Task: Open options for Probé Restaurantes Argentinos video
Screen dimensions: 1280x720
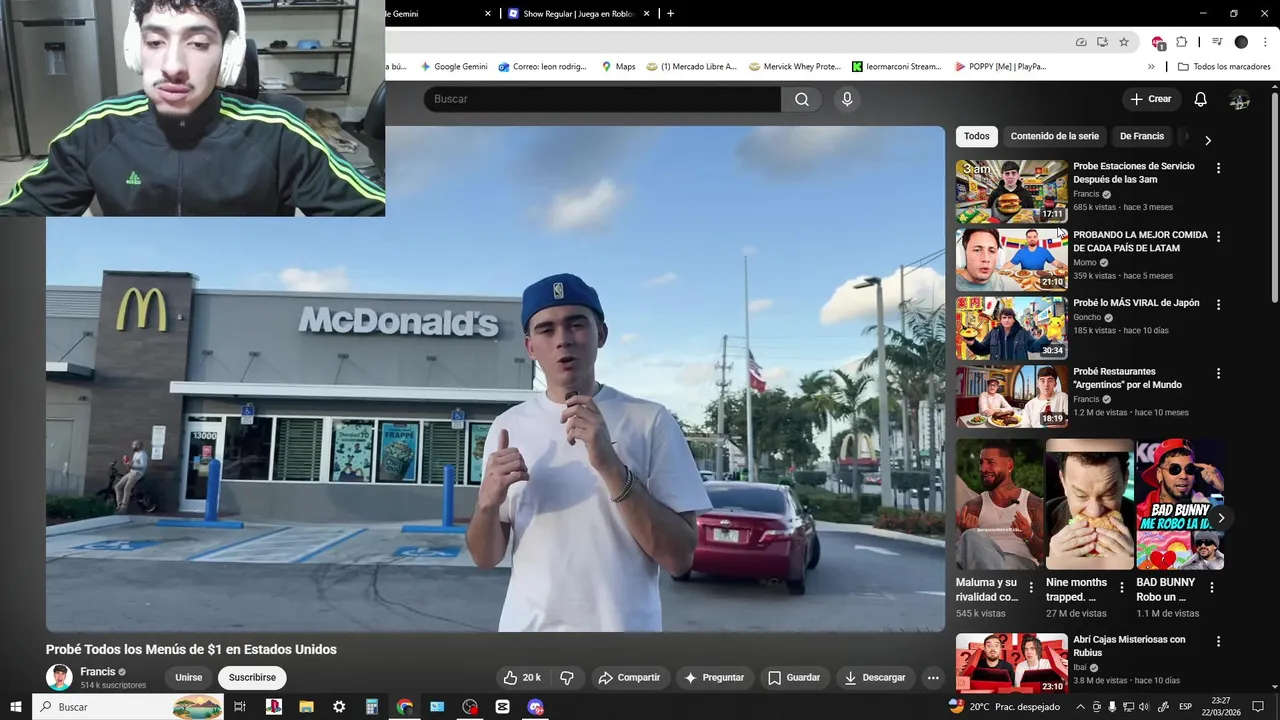Action: click(x=1218, y=373)
